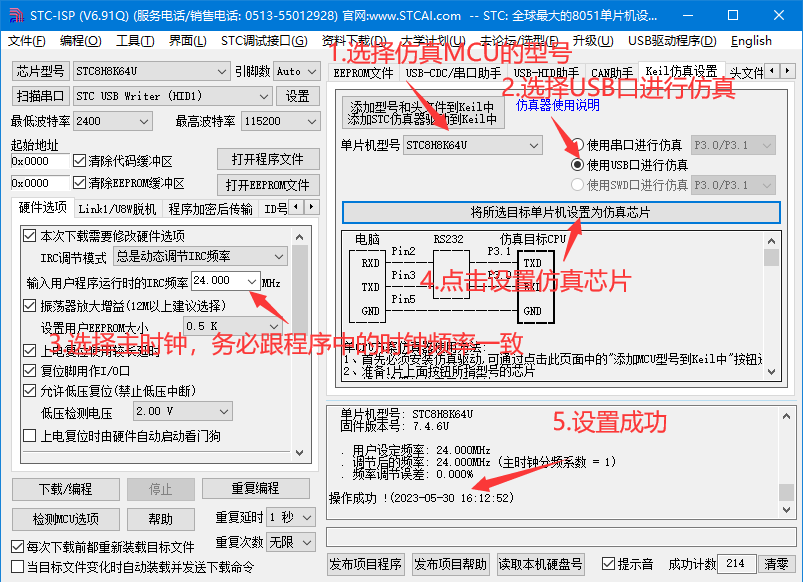This screenshot has width=803, height=582.
Task: Click 帮助 button
Action: click(x=161, y=519)
